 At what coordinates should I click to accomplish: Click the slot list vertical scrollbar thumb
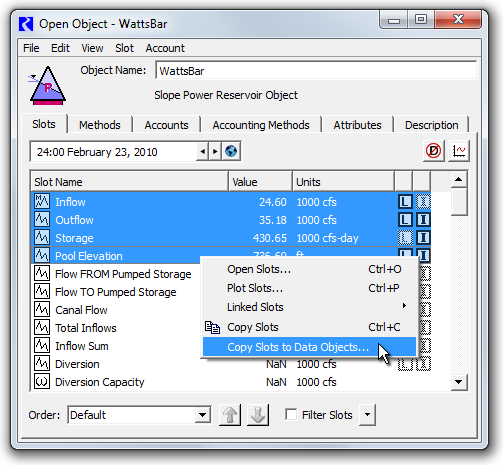tap(459, 202)
